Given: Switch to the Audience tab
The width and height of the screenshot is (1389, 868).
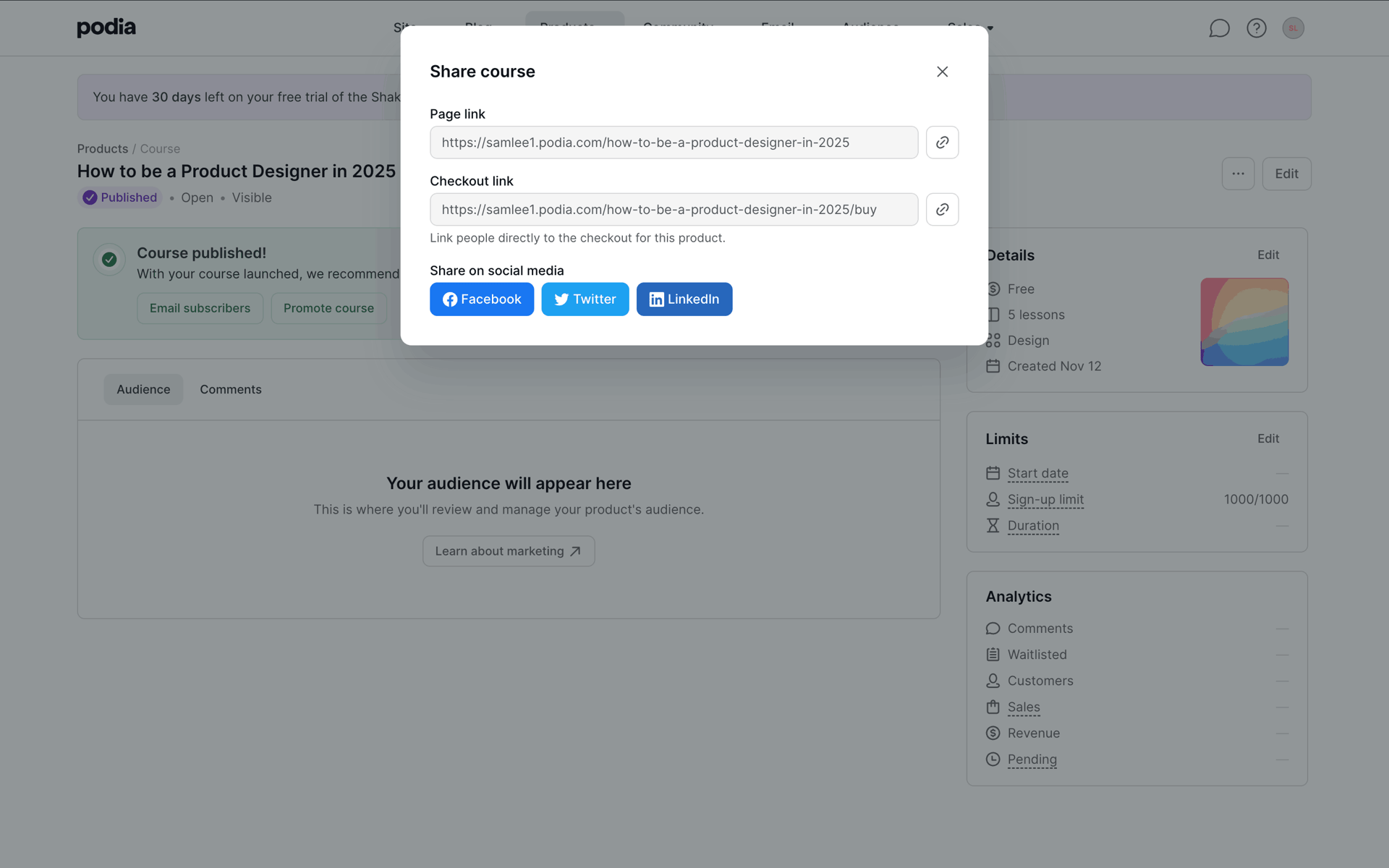Looking at the screenshot, I should 143,389.
